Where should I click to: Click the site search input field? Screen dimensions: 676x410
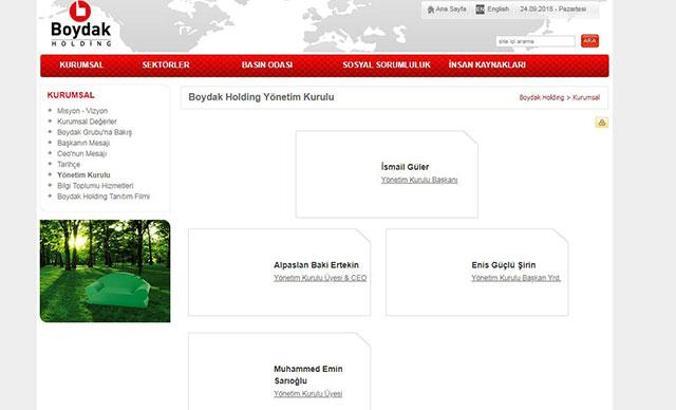536,41
